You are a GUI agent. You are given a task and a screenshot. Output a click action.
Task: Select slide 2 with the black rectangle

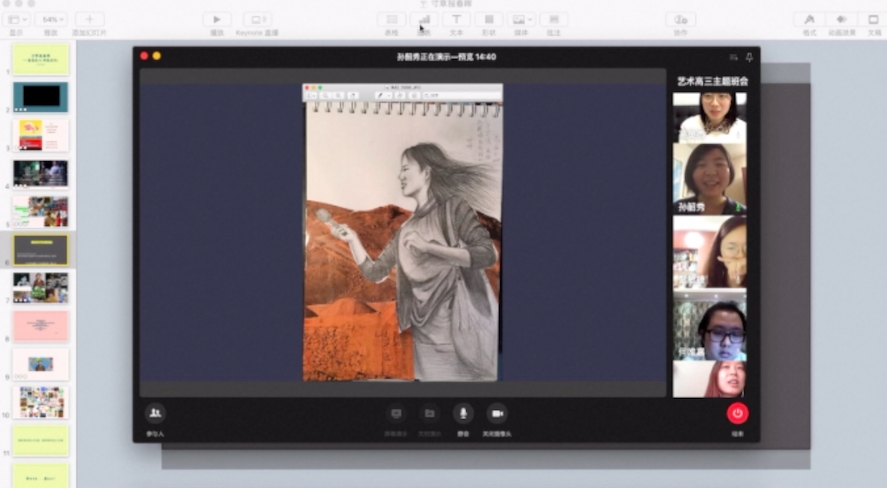(x=41, y=97)
